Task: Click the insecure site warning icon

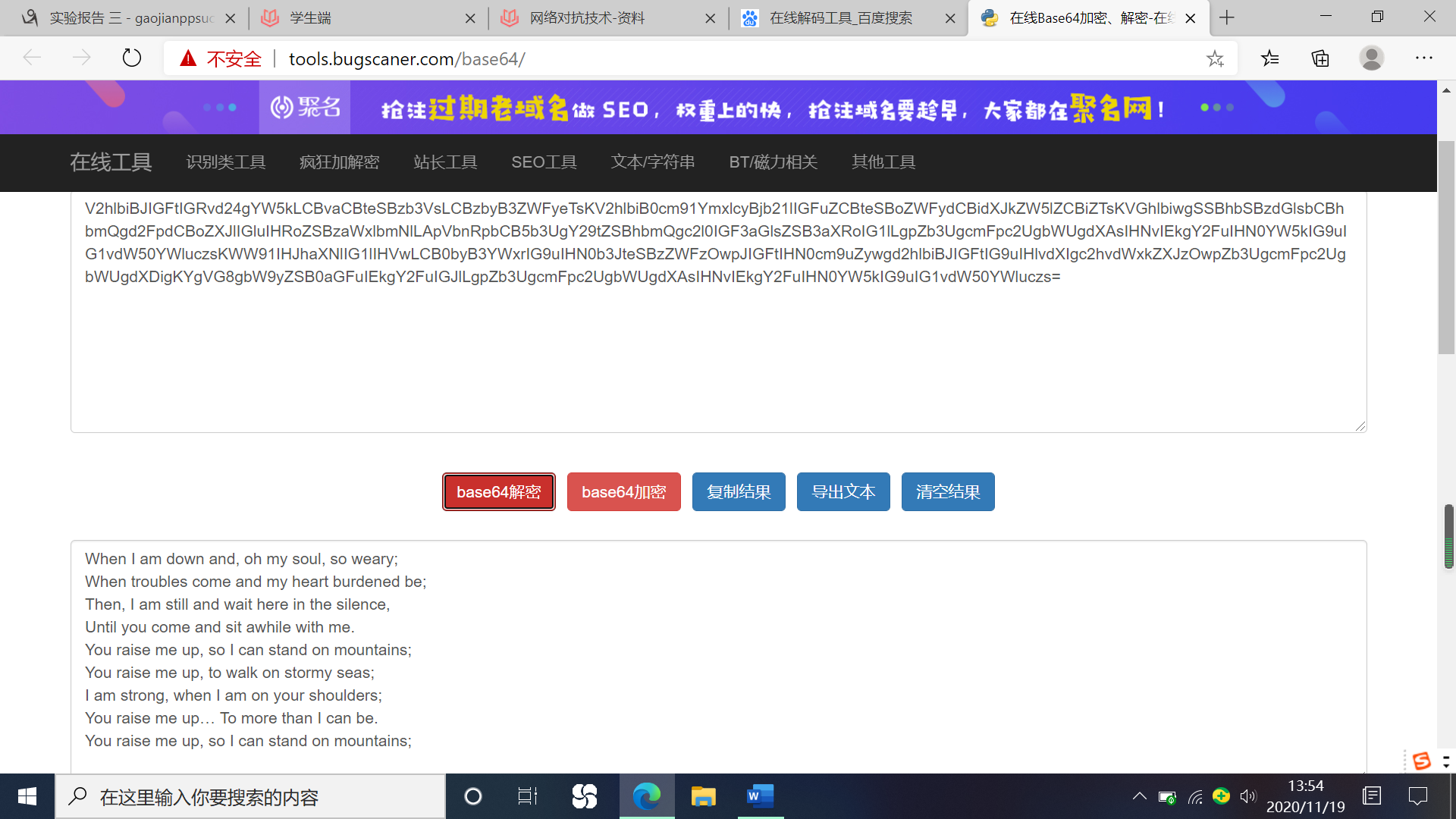Action: tap(188, 58)
